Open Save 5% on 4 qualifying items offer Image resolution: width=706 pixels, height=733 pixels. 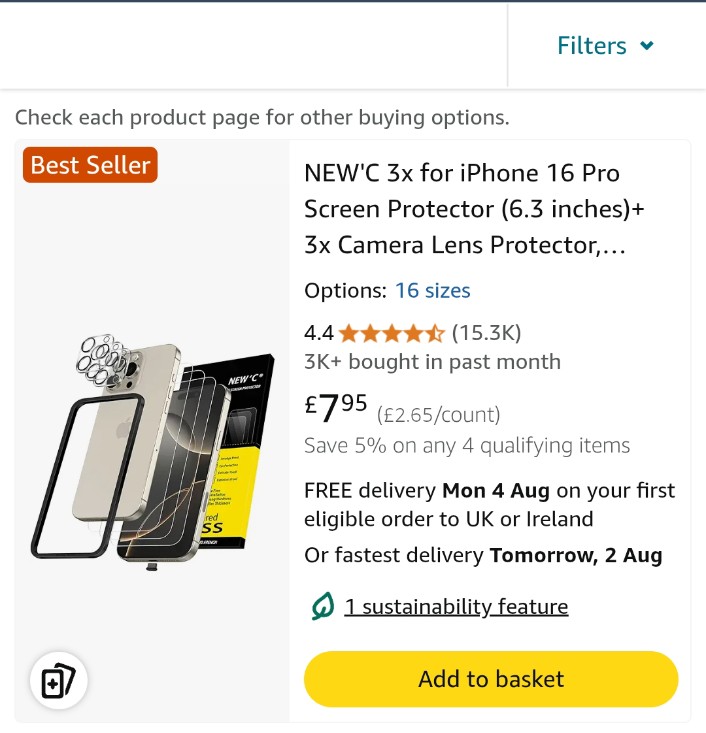click(467, 446)
